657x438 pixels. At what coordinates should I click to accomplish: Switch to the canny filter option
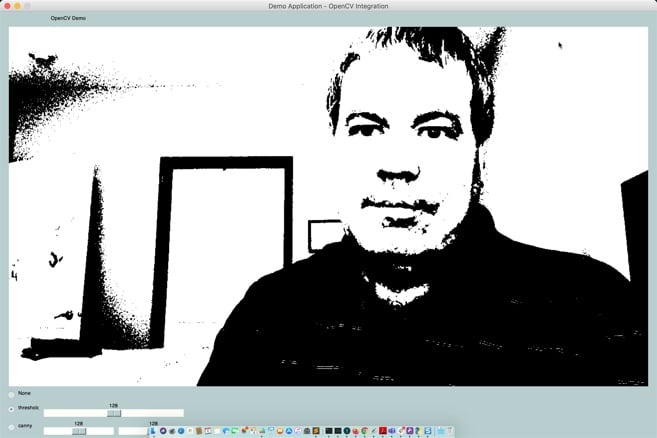tap(12, 427)
